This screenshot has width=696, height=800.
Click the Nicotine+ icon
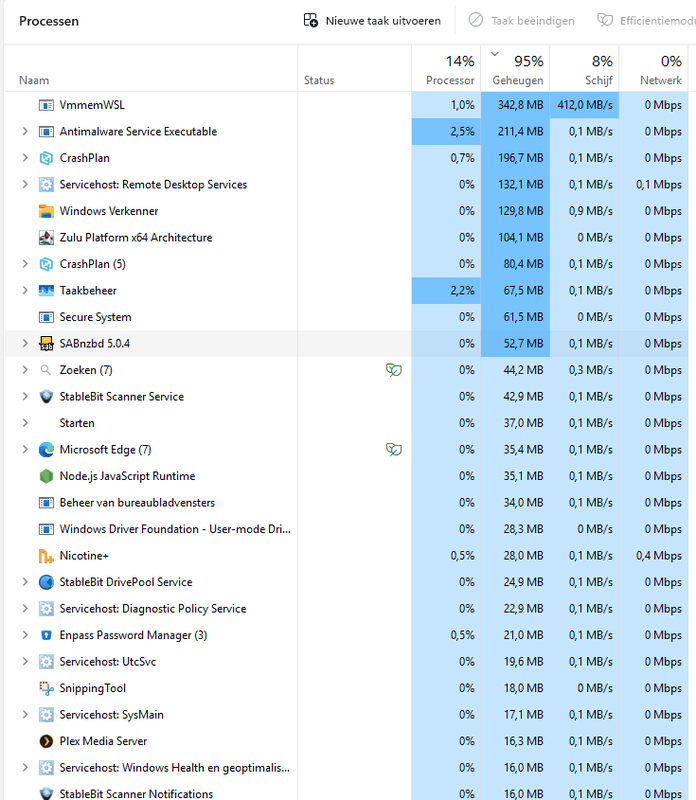46,556
